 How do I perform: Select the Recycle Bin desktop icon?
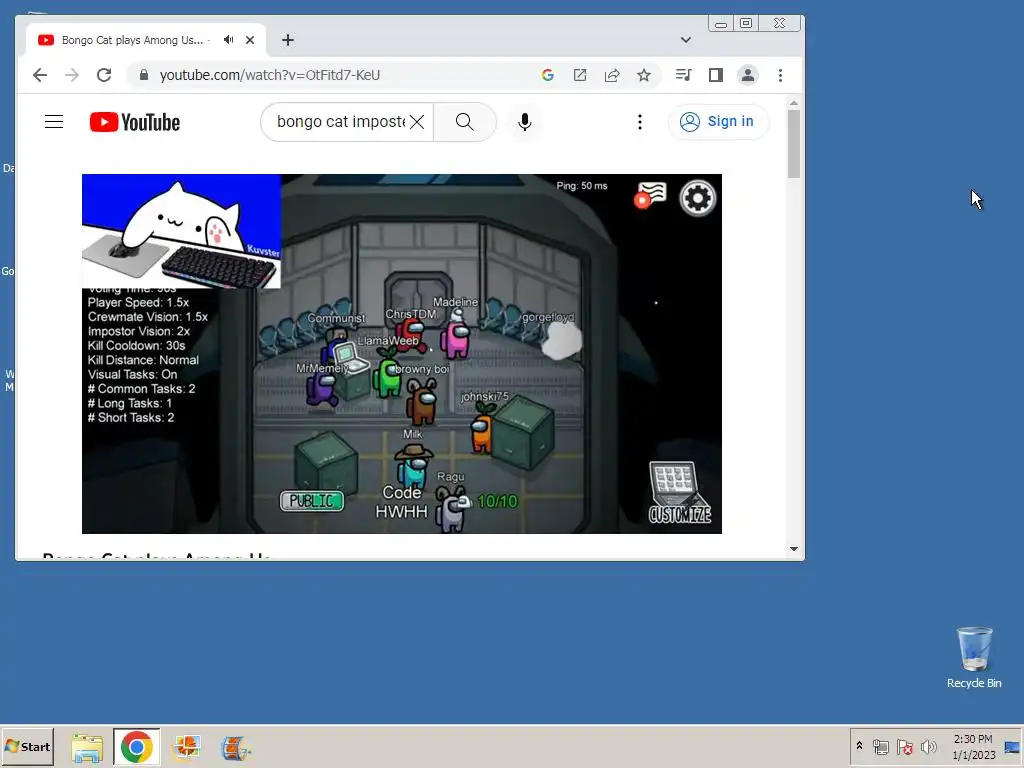(974, 658)
